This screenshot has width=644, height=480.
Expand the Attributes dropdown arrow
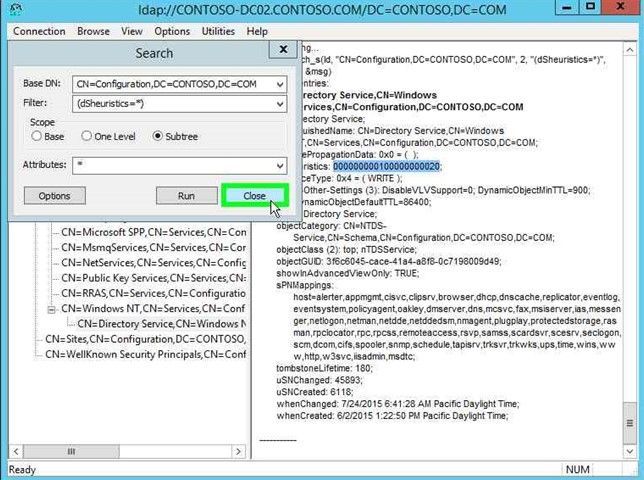pos(280,165)
